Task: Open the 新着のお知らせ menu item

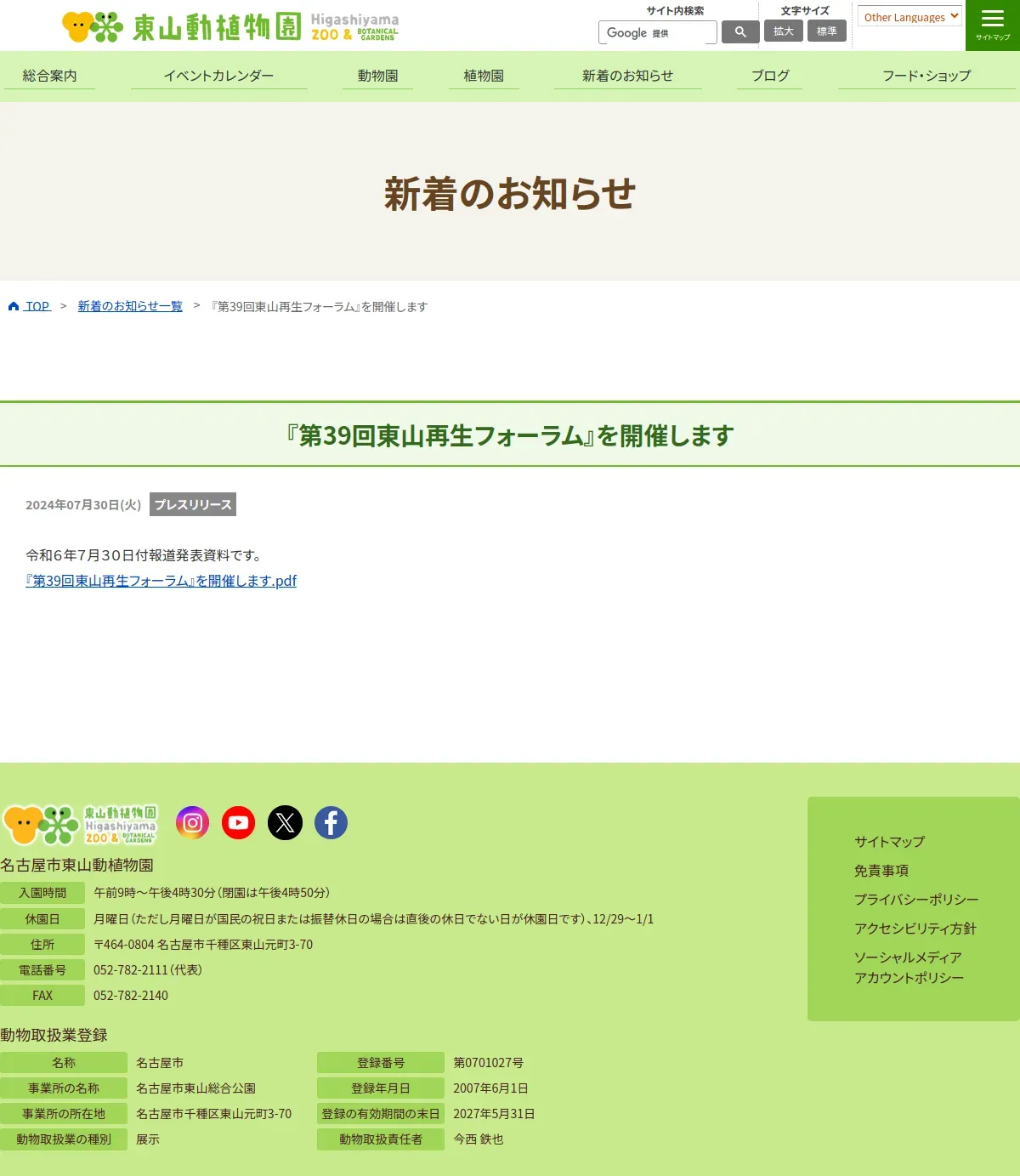Action: [x=627, y=76]
